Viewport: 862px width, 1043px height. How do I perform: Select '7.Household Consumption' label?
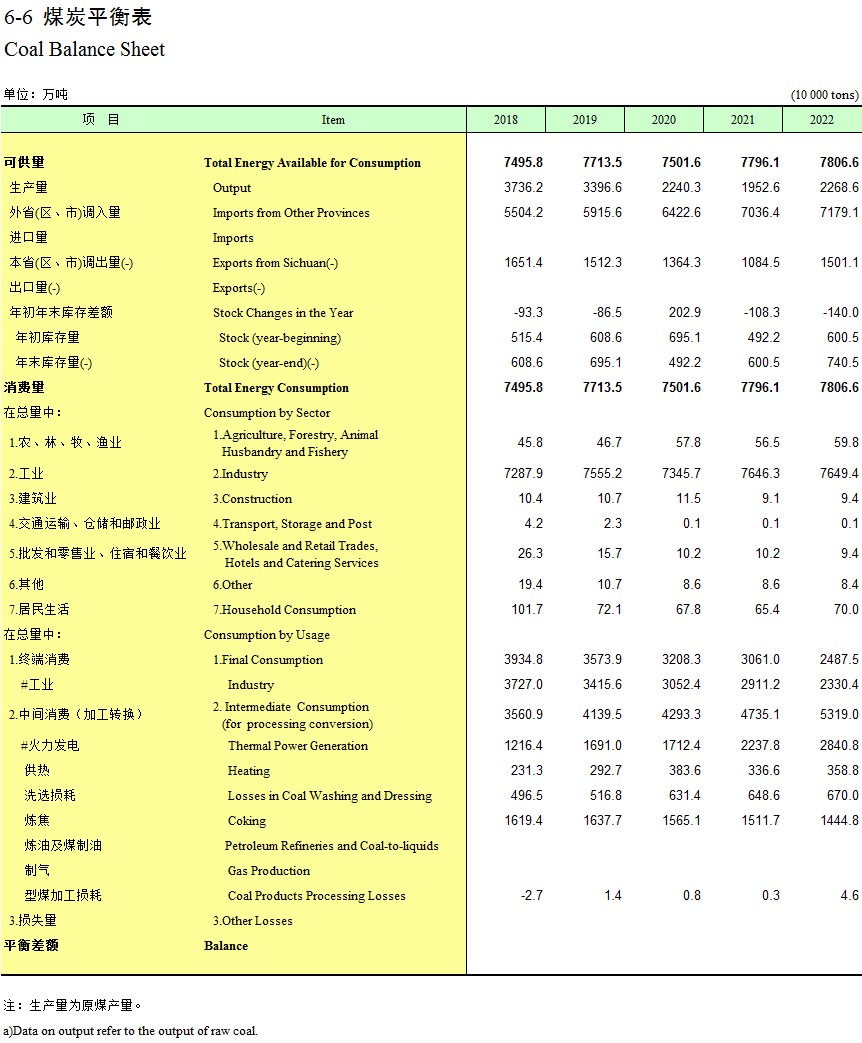coord(284,610)
